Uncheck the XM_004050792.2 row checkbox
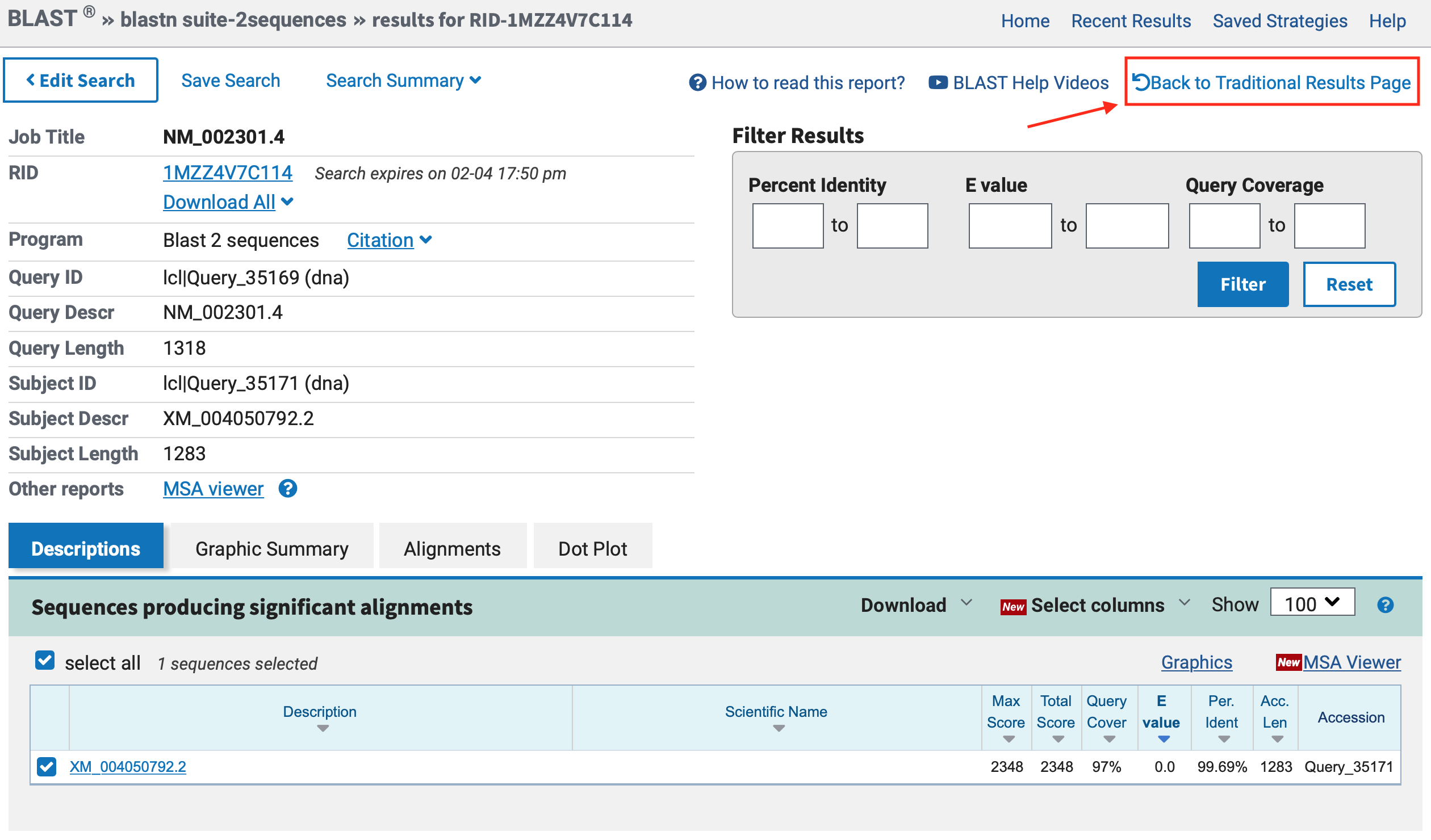Screen dimensions: 1431x840 pos(47,767)
